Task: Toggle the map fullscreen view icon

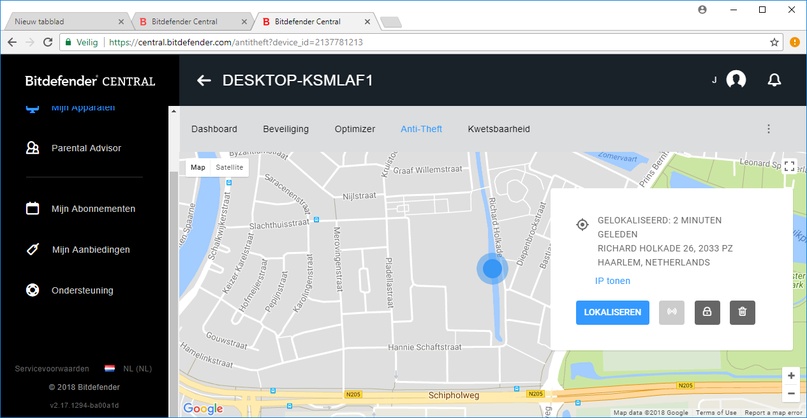Action: click(790, 166)
